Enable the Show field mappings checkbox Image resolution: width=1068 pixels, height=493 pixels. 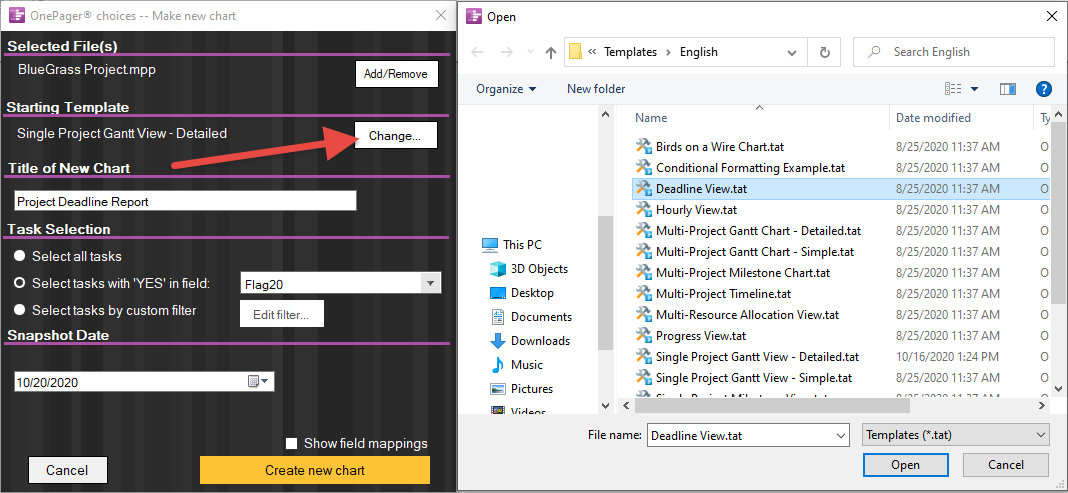click(x=292, y=443)
